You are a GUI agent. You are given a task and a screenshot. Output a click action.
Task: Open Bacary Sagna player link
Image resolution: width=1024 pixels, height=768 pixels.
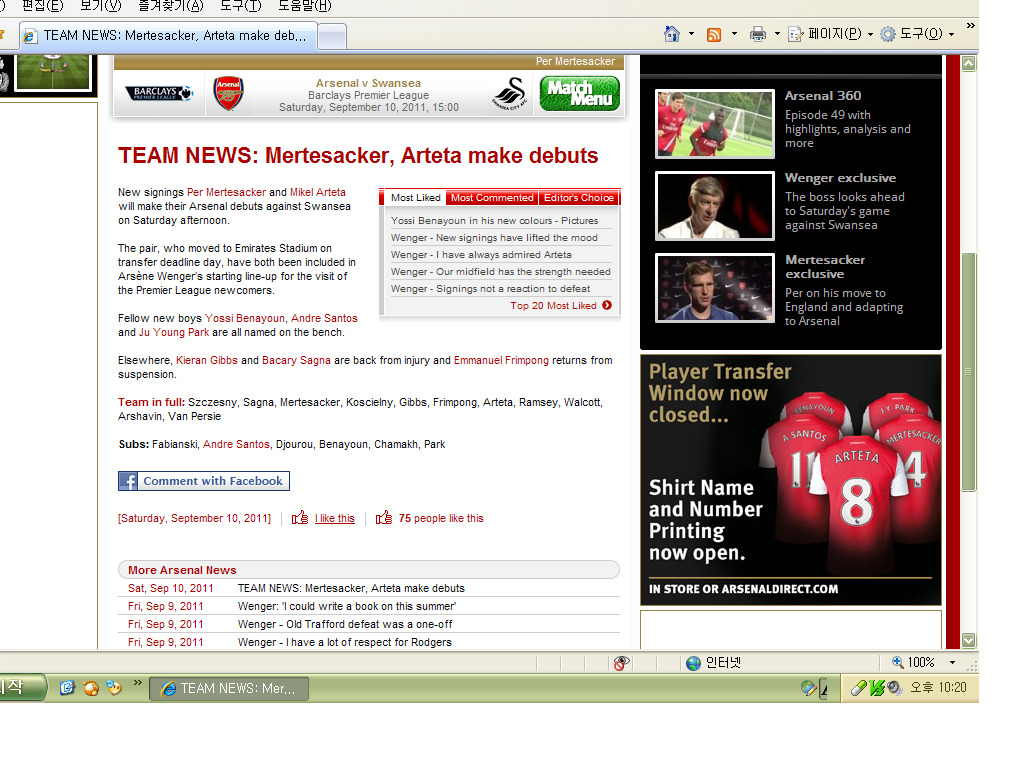click(296, 360)
